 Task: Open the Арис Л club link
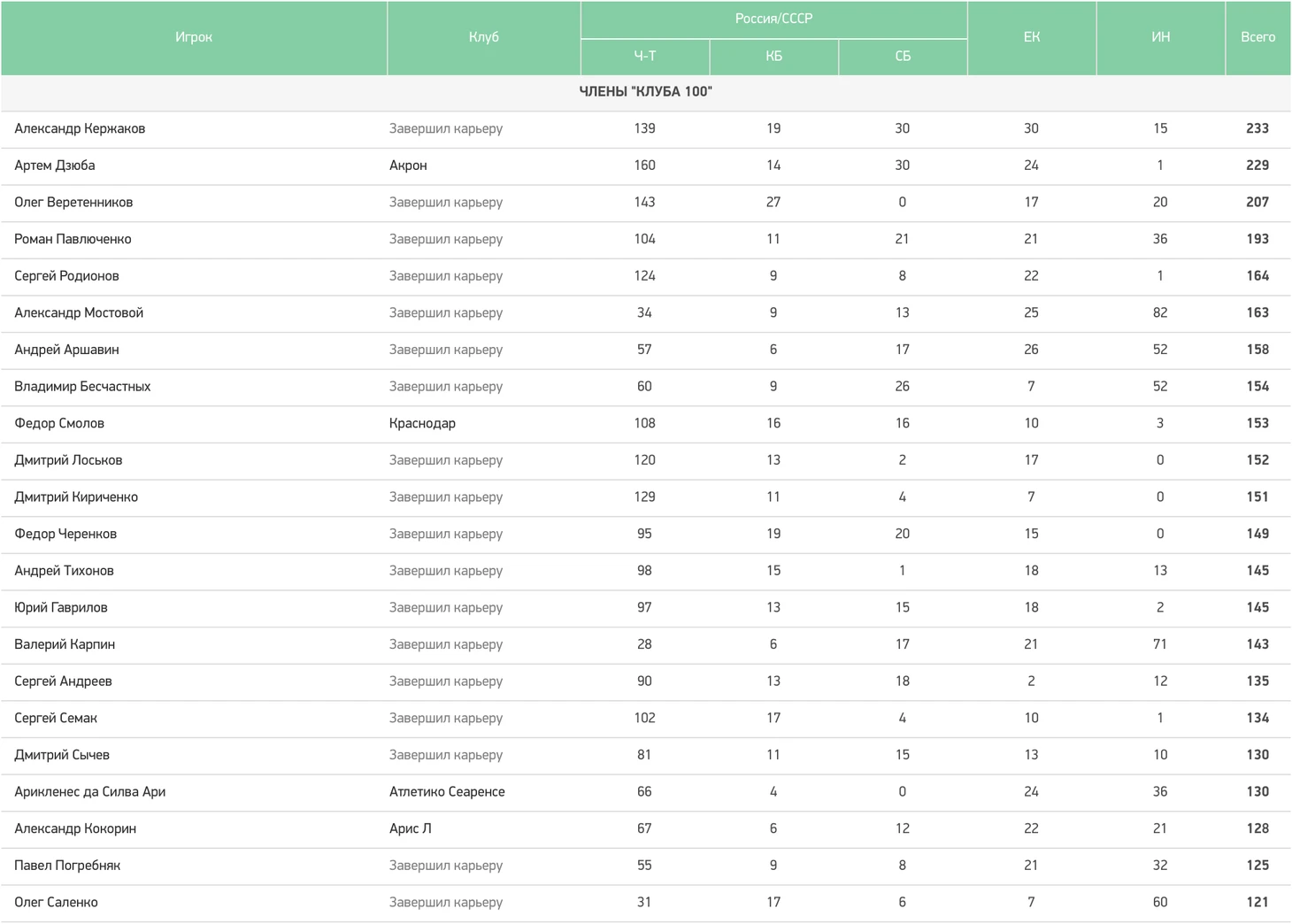pos(411,829)
